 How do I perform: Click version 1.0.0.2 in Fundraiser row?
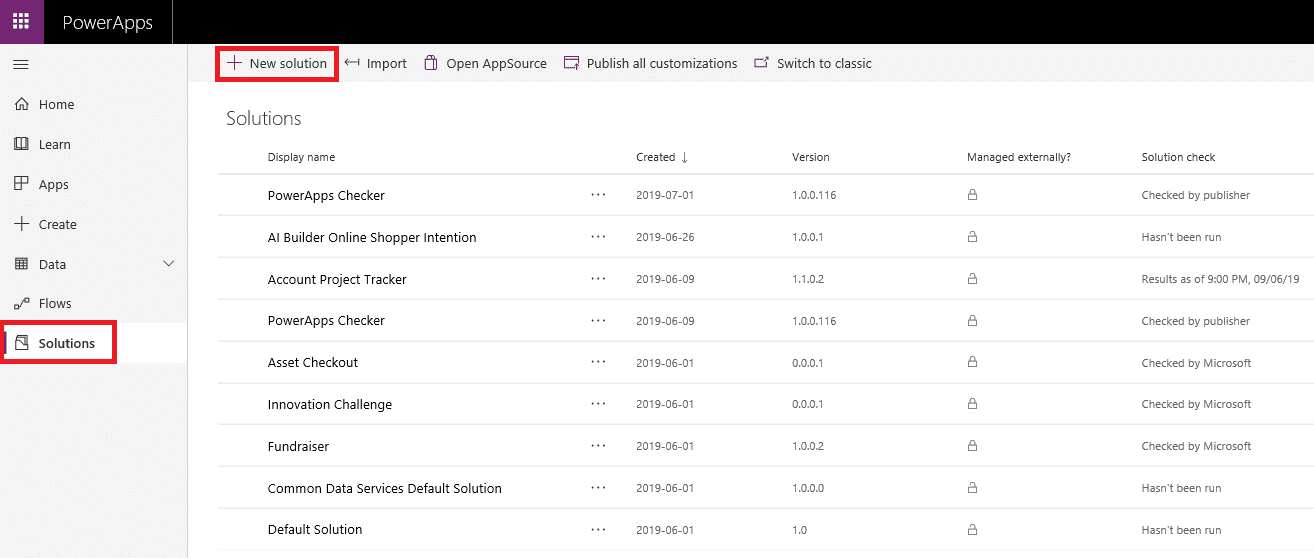tap(808, 446)
